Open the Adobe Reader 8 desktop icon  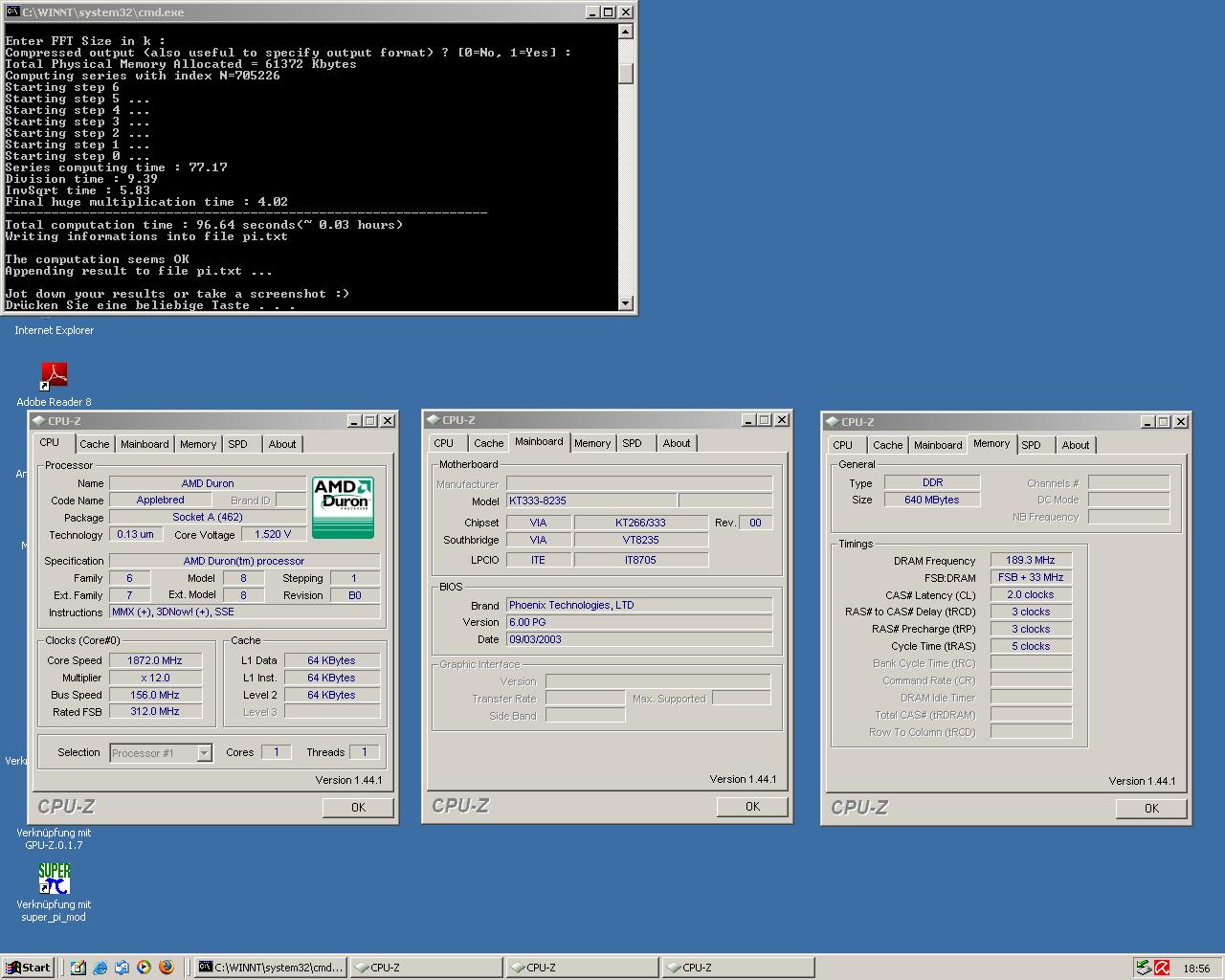54,375
